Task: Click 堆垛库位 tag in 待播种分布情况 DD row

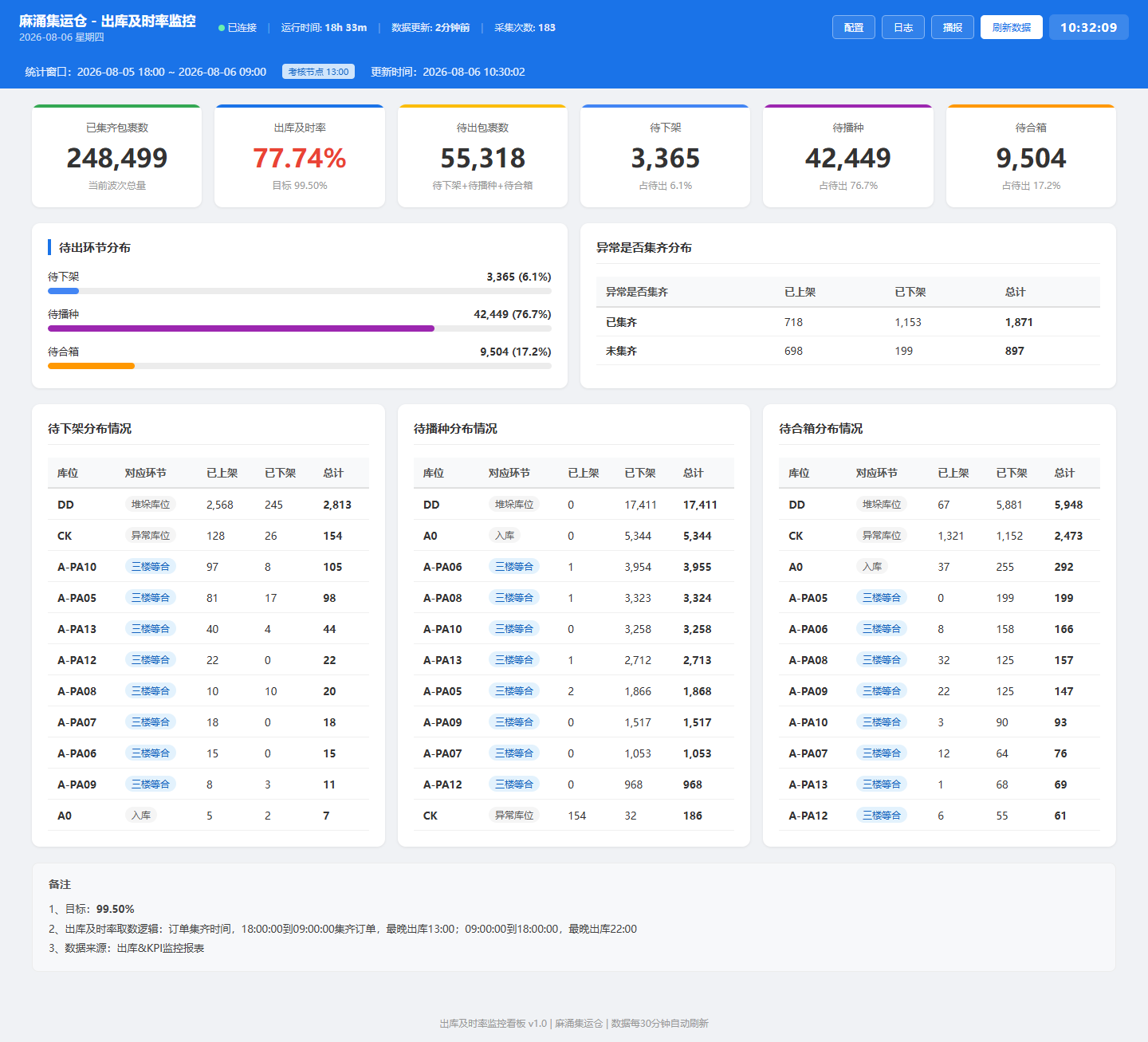Action: pyautogui.click(x=514, y=504)
